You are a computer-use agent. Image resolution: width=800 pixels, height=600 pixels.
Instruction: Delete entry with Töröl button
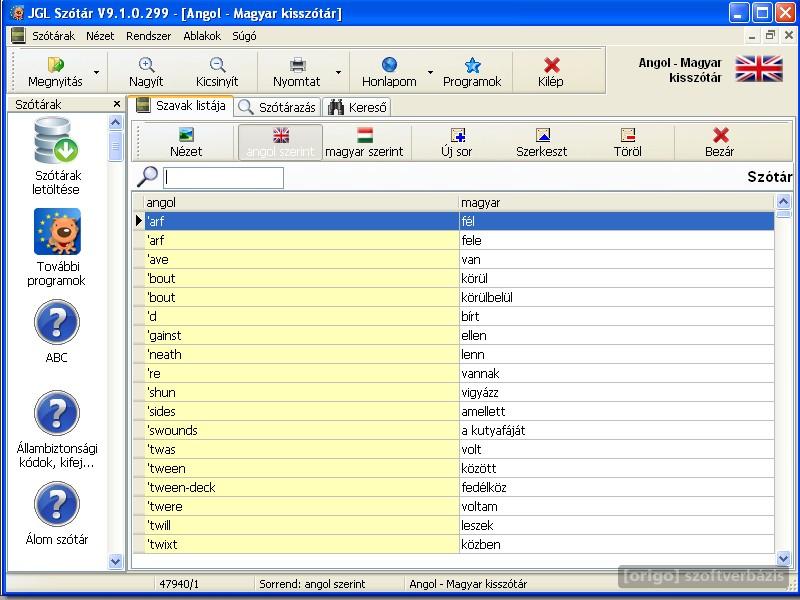(628, 142)
